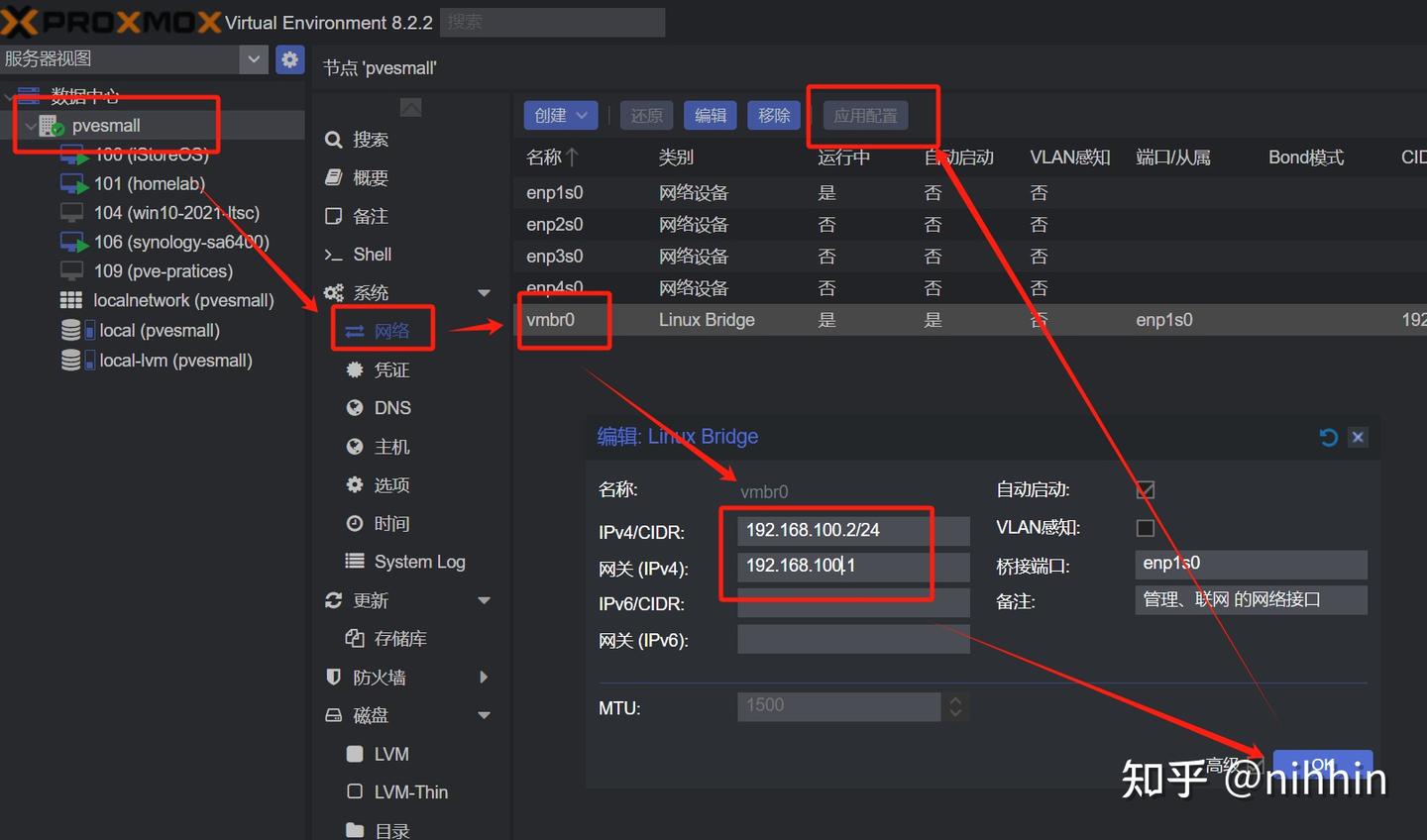
Task: Toggle the VLAN感知 checkbox in dialog
Action: coord(1146,528)
